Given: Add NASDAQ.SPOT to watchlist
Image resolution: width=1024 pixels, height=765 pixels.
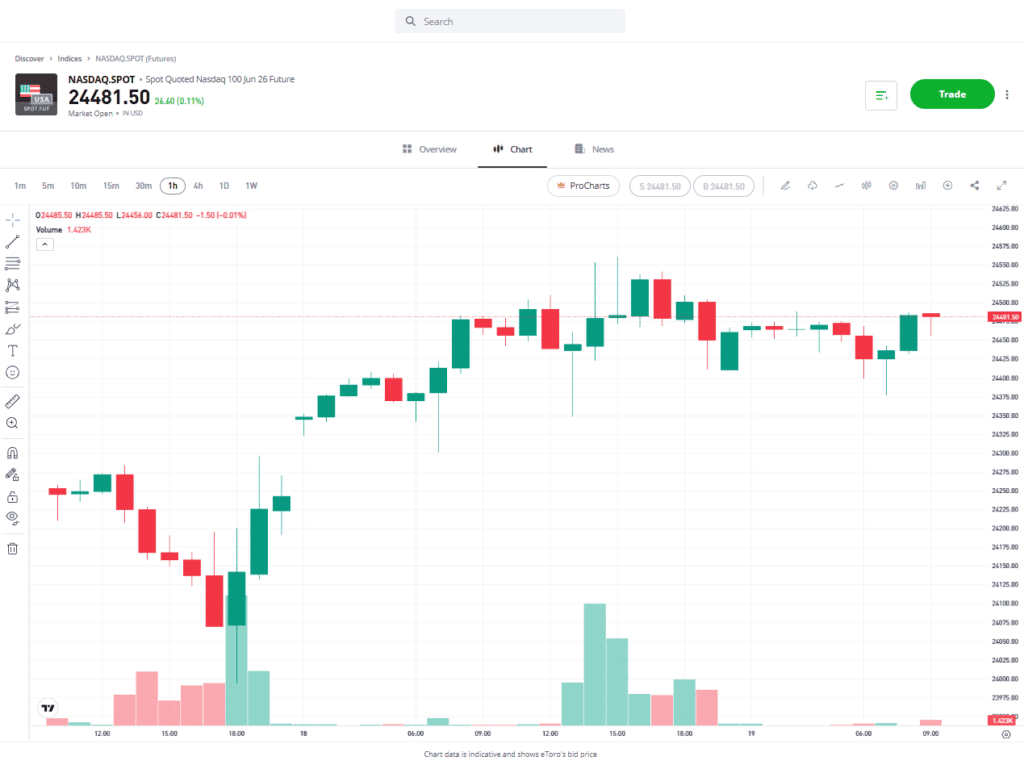Looking at the screenshot, I should point(881,95).
